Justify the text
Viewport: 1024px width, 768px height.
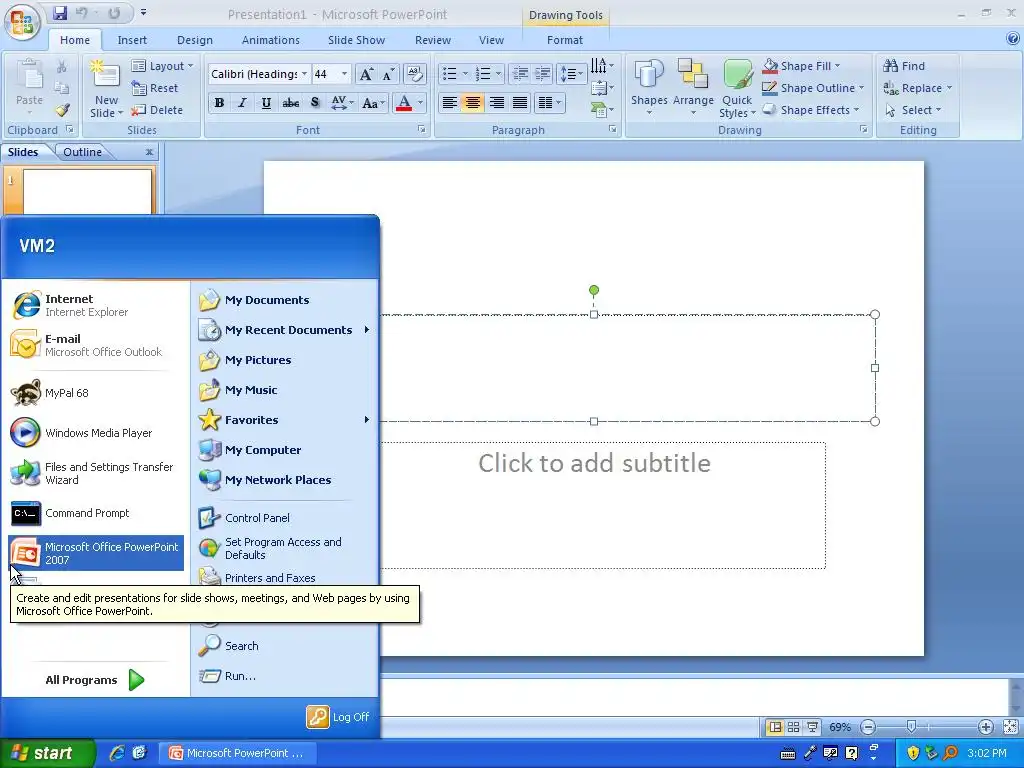520,103
